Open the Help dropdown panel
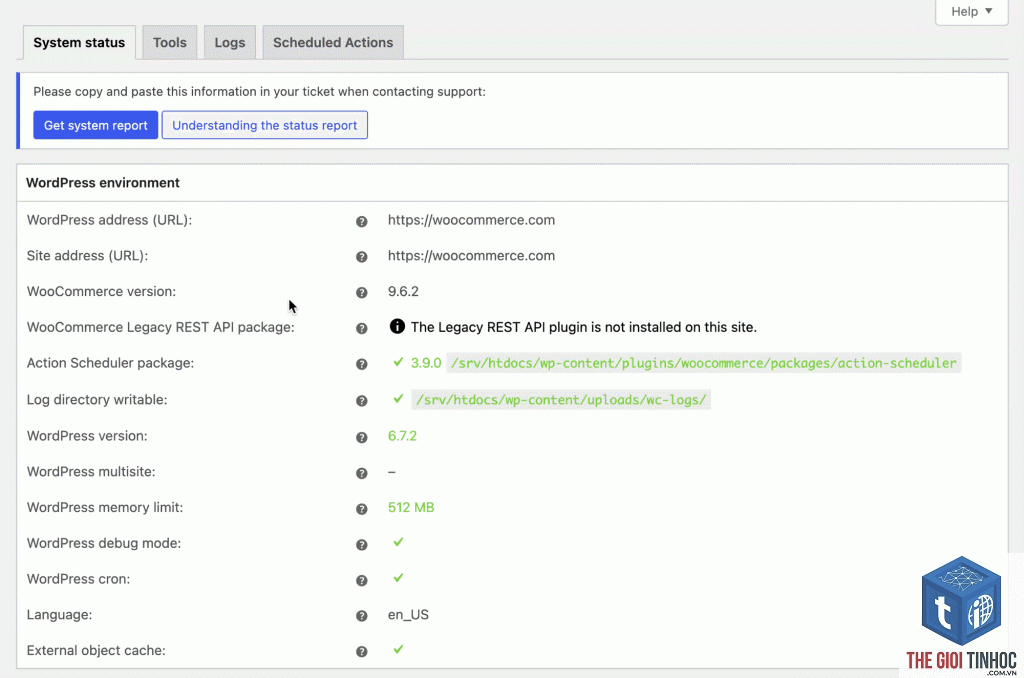 coord(971,12)
